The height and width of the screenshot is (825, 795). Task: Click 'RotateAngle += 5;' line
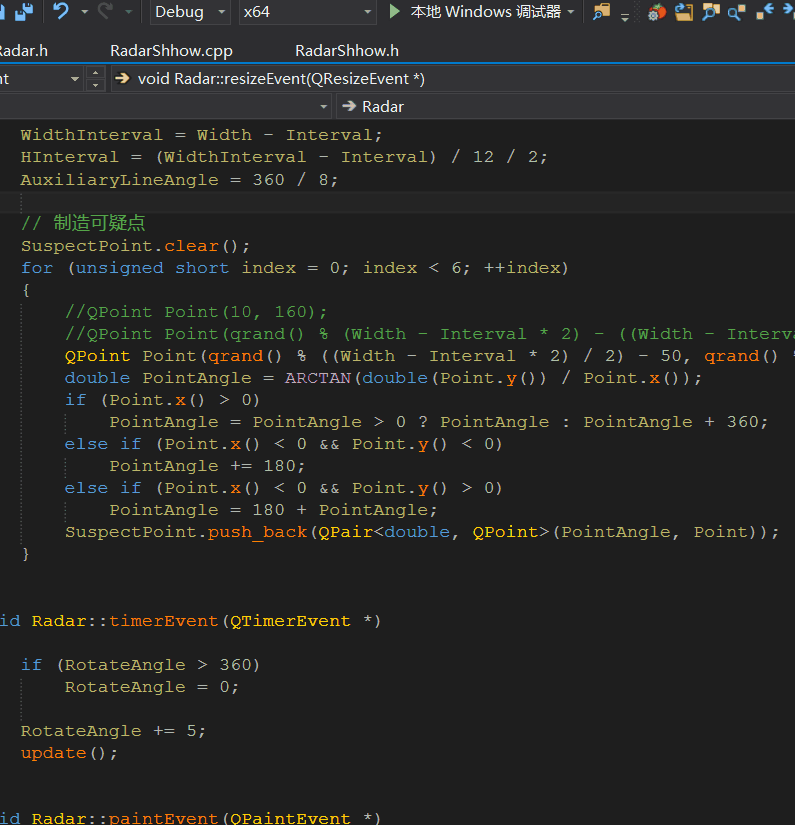click(113, 731)
